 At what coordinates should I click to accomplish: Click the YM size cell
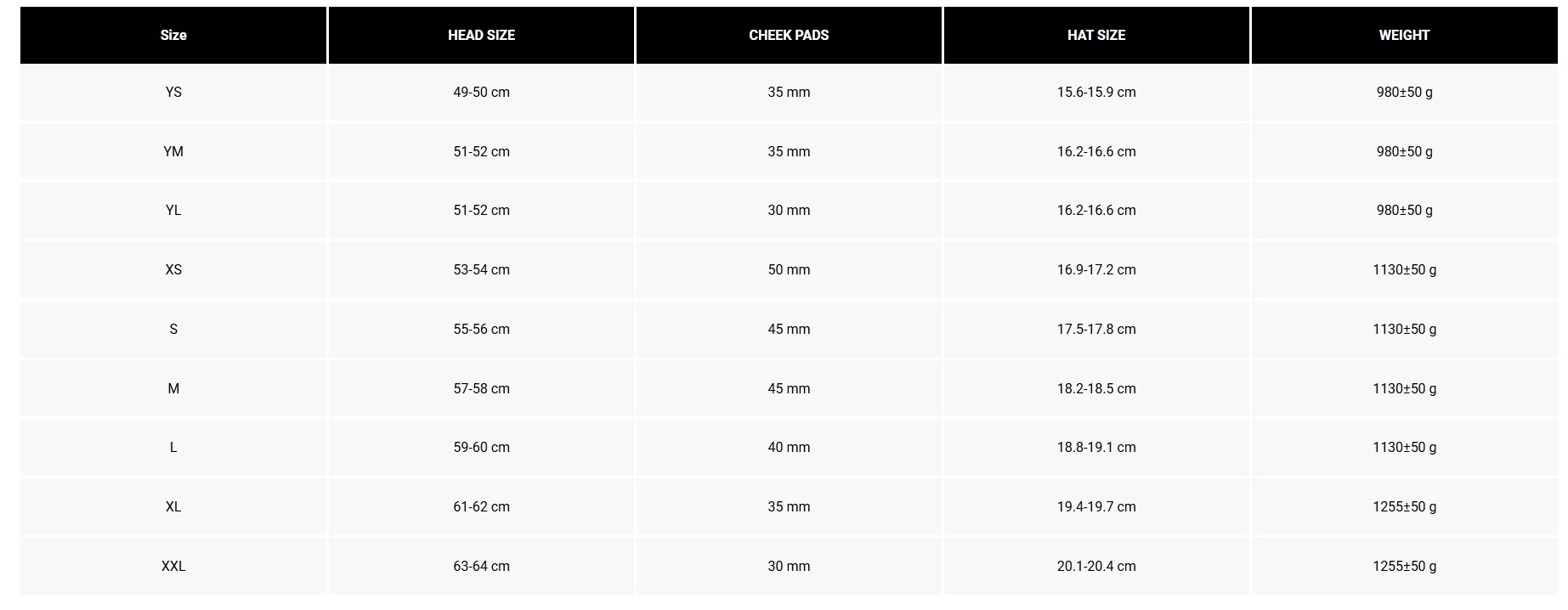pyautogui.click(x=173, y=151)
